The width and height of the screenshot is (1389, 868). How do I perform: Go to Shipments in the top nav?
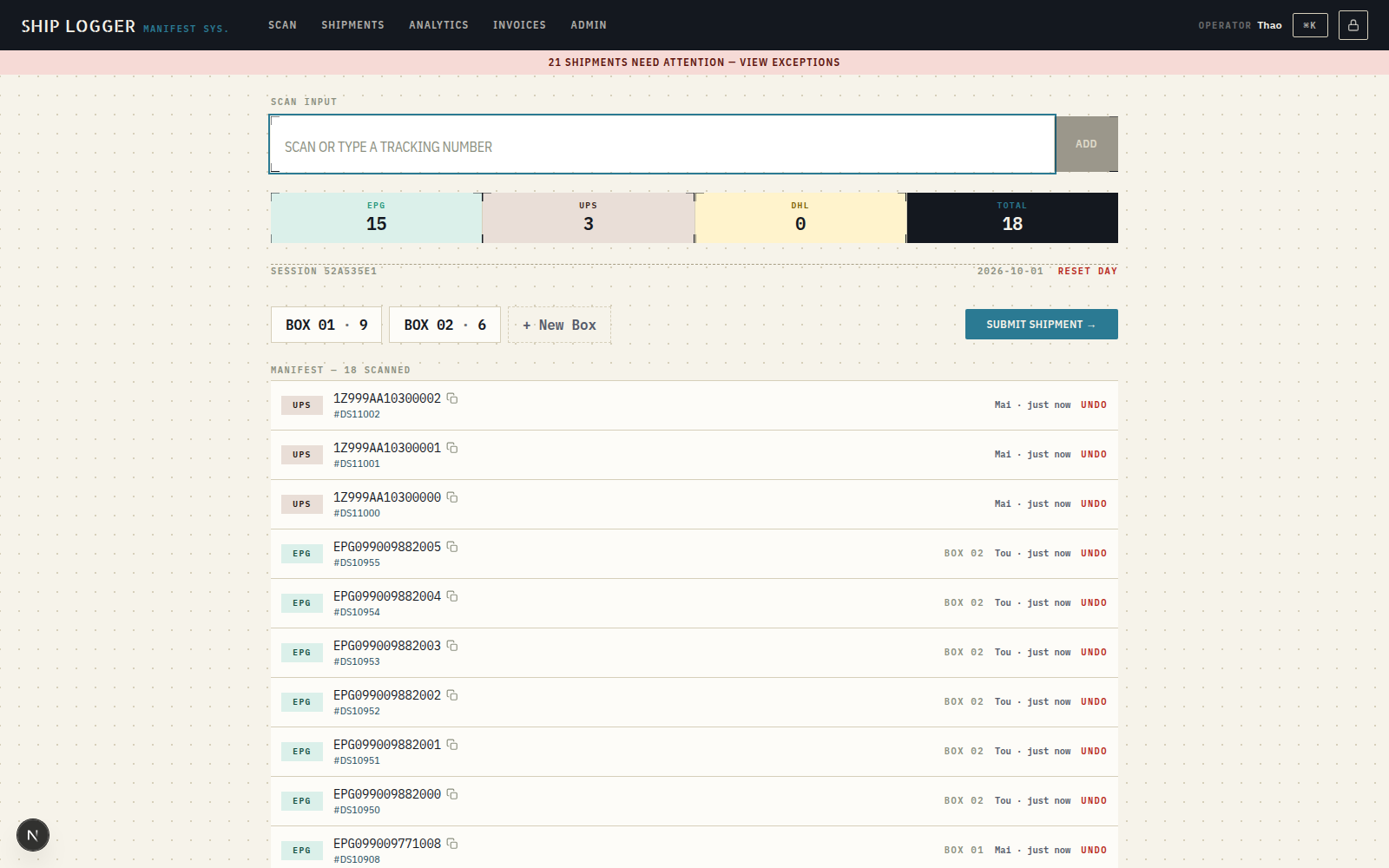(352, 25)
